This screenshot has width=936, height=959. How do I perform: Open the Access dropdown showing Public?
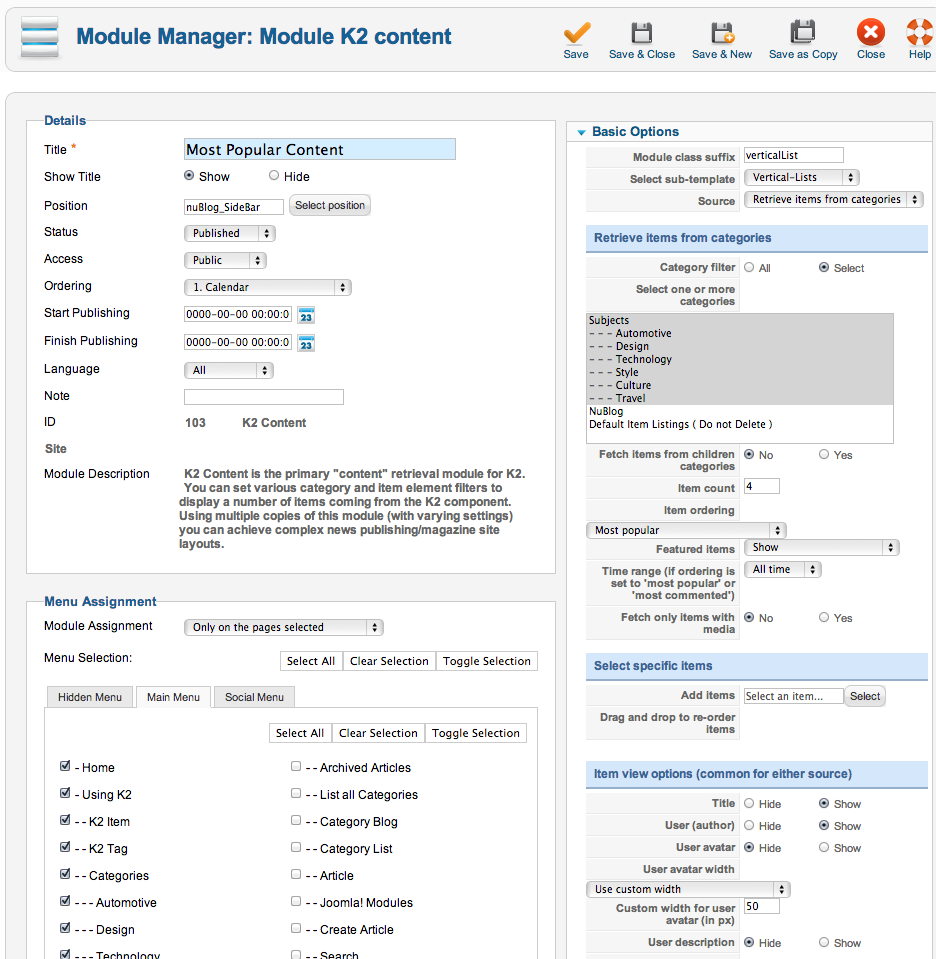tap(225, 260)
